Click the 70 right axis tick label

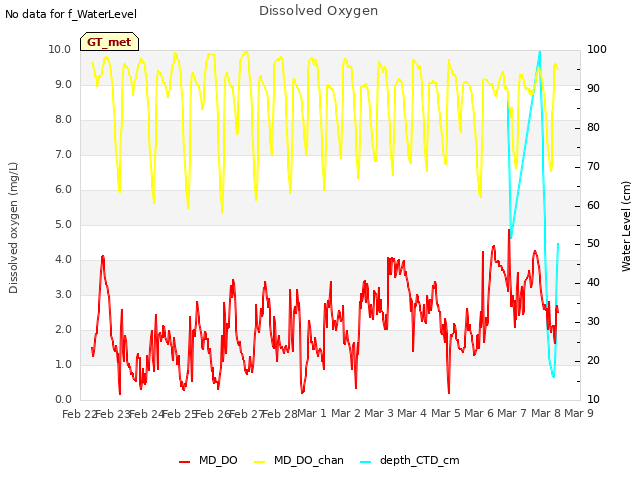[x=593, y=166]
